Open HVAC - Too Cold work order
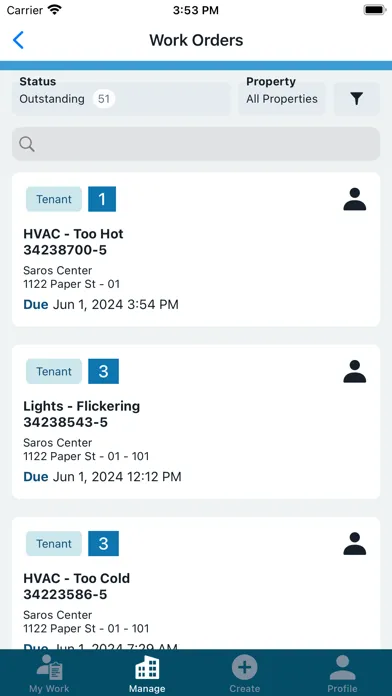This screenshot has height=696, width=392. click(x=196, y=583)
